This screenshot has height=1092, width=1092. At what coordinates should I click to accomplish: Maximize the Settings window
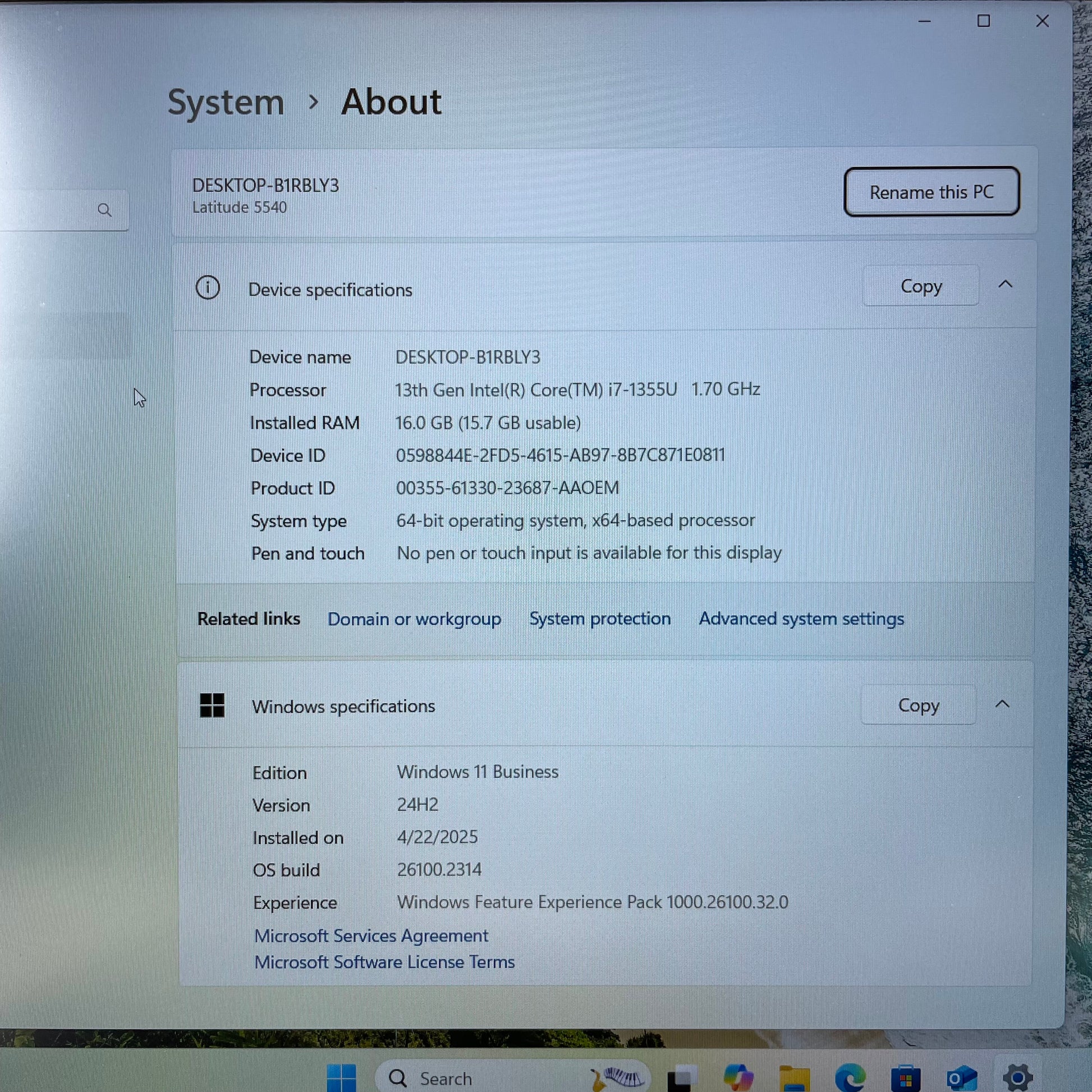(x=984, y=21)
